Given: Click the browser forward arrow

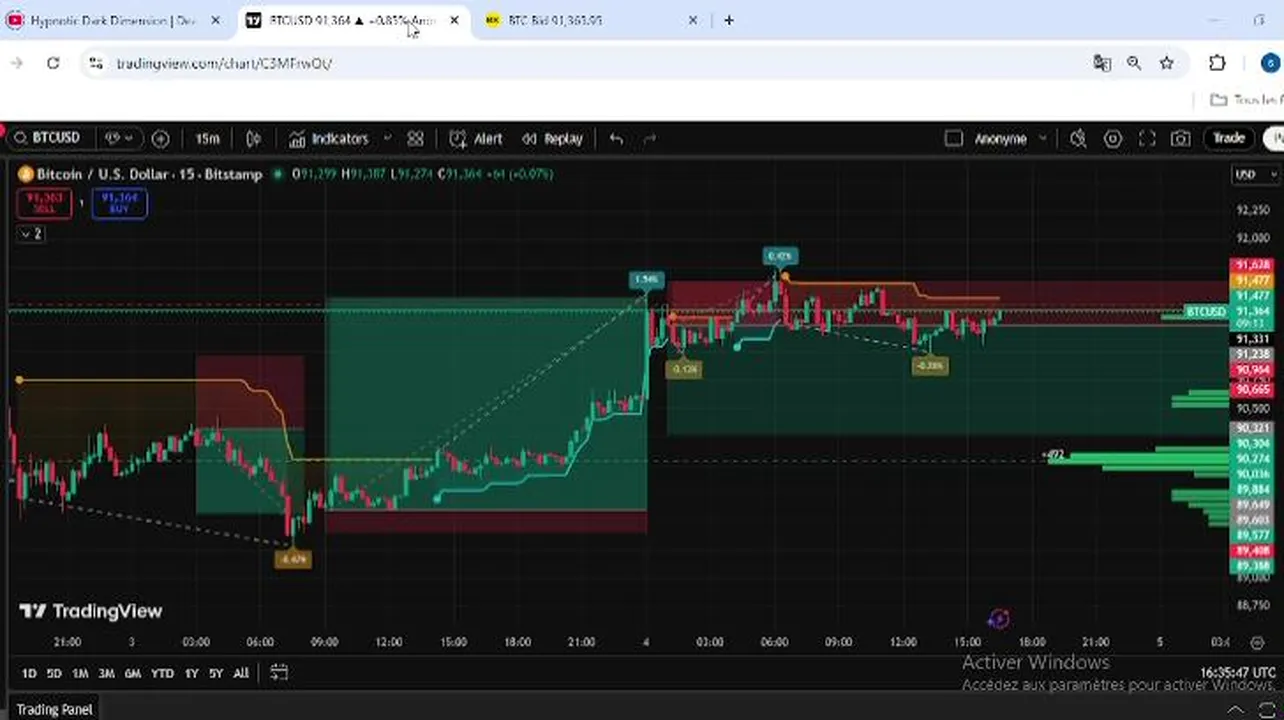Looking at the screenshot, I should [x=17, y=63].
